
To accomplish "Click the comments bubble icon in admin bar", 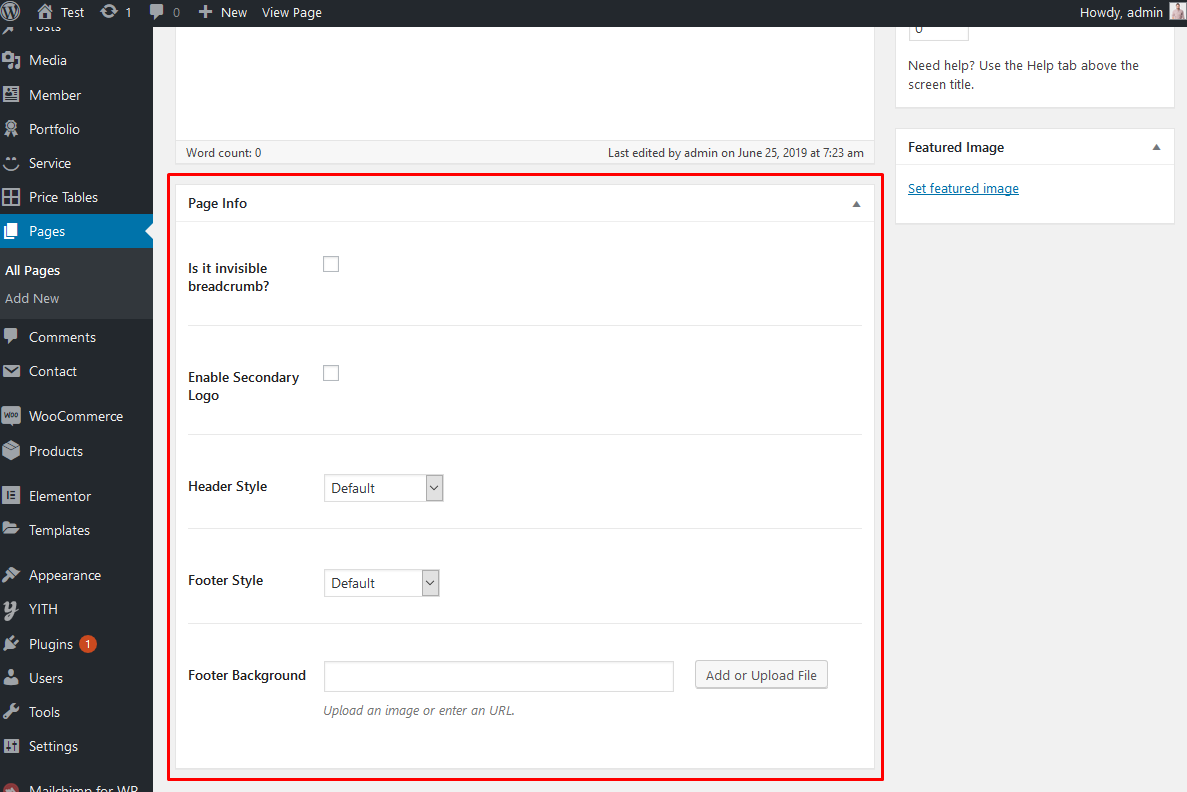I will pyautogui.click(x=157, y=12).
